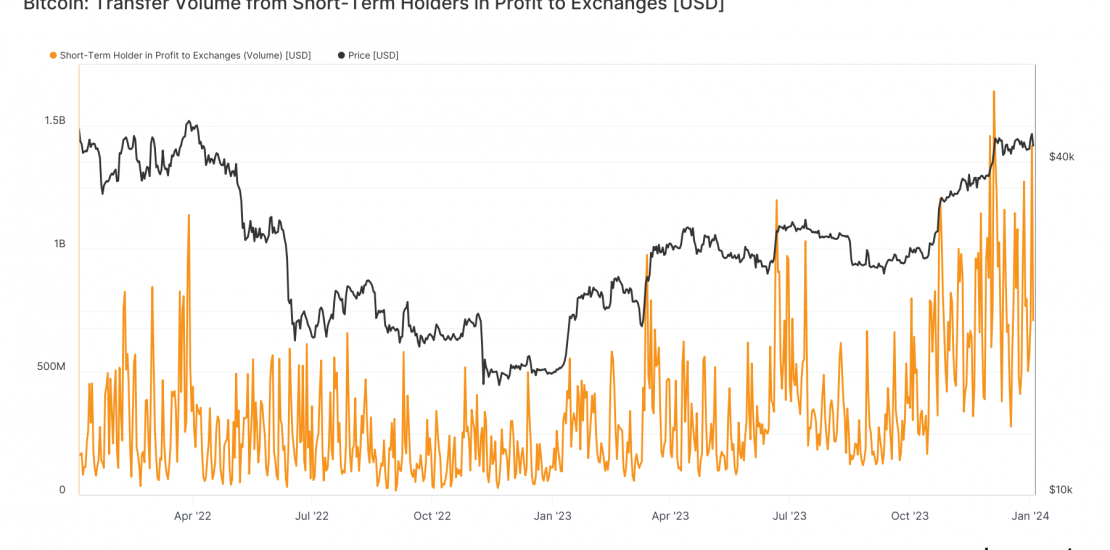This screenshot has width=1110, height=550.
Task: Click the $40k right axis label
Action: (x=1061, y=157)
